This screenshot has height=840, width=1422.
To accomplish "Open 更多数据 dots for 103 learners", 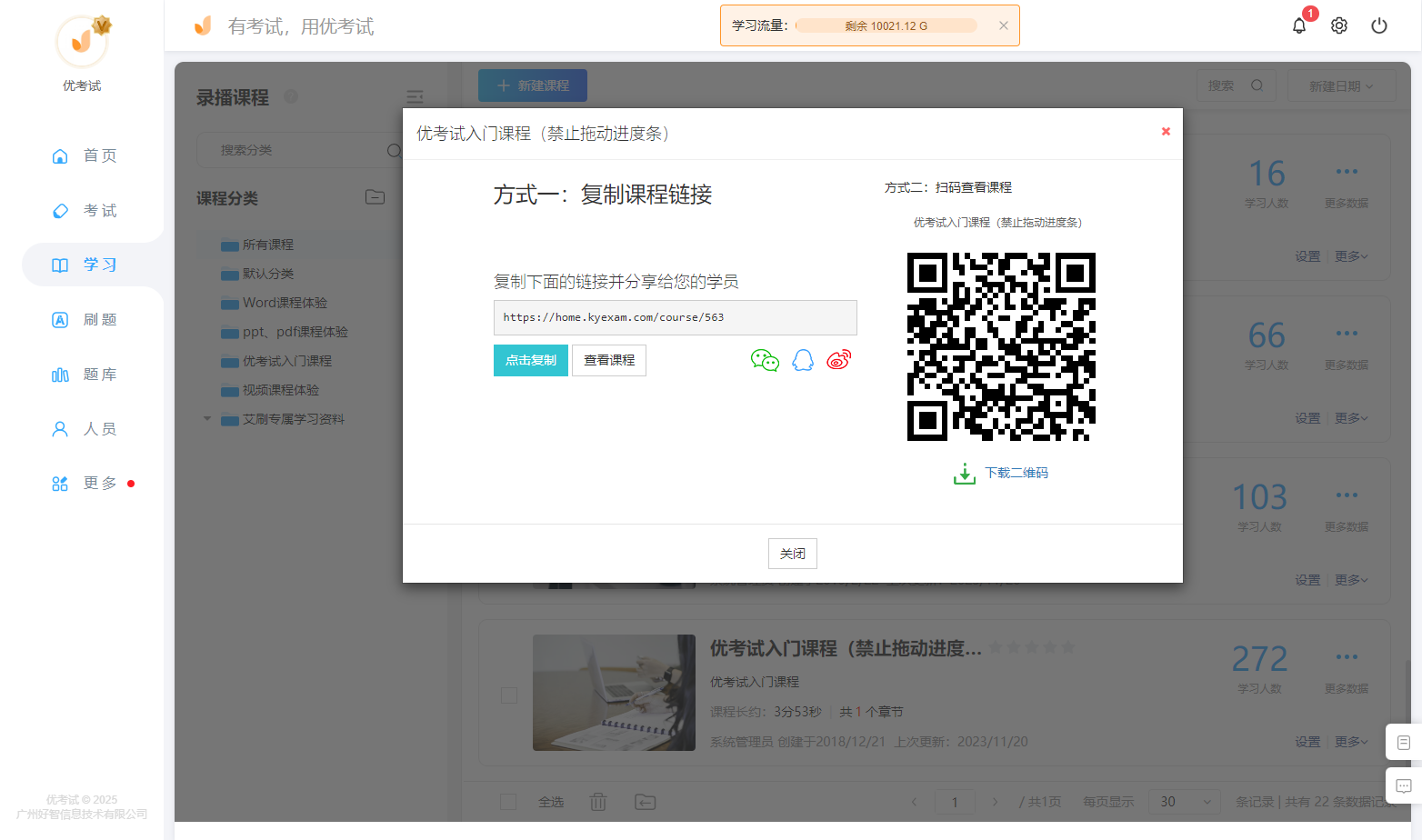I will click(1347, 495).
